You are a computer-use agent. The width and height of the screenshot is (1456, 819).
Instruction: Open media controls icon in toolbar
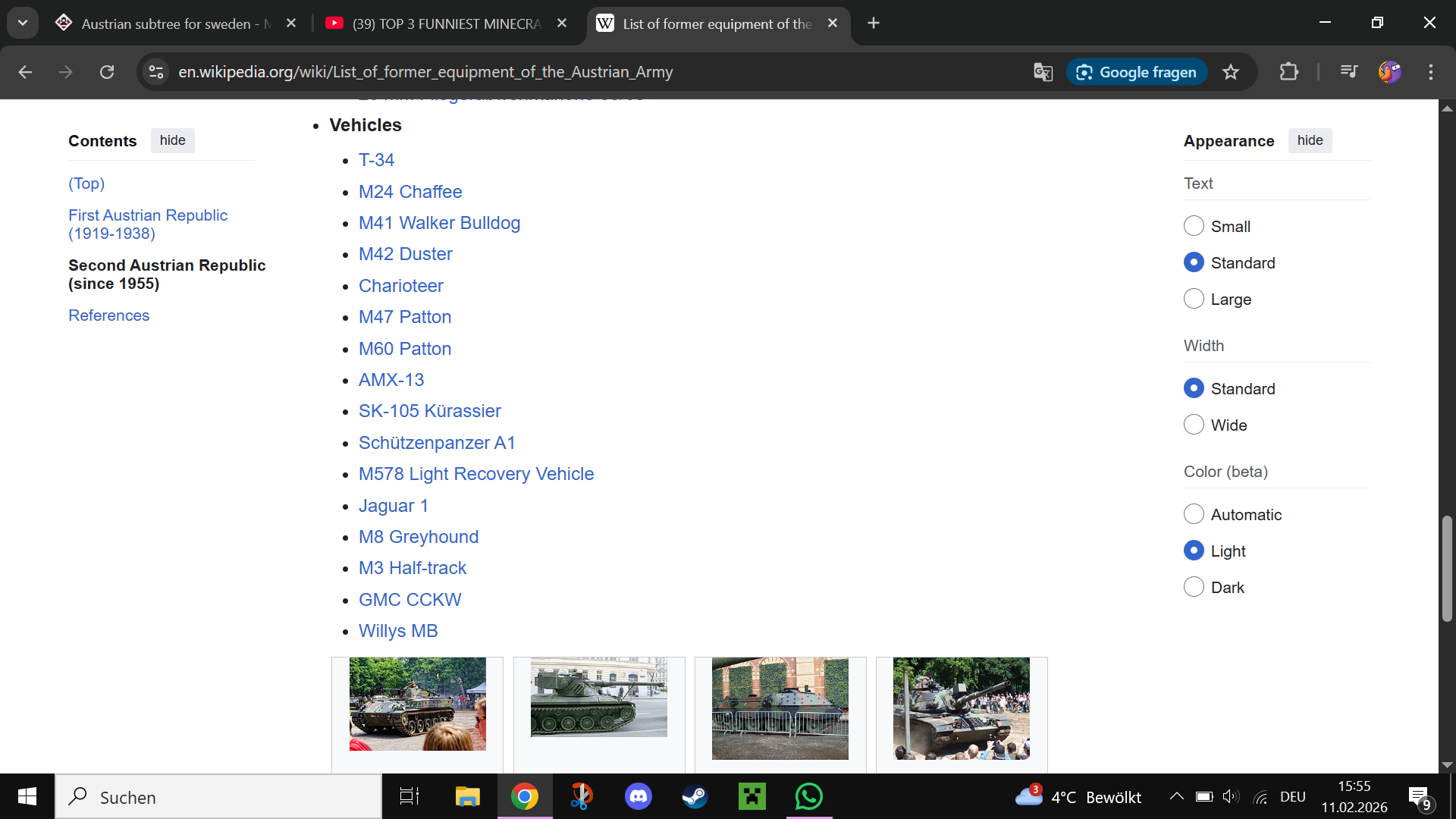1348,72
